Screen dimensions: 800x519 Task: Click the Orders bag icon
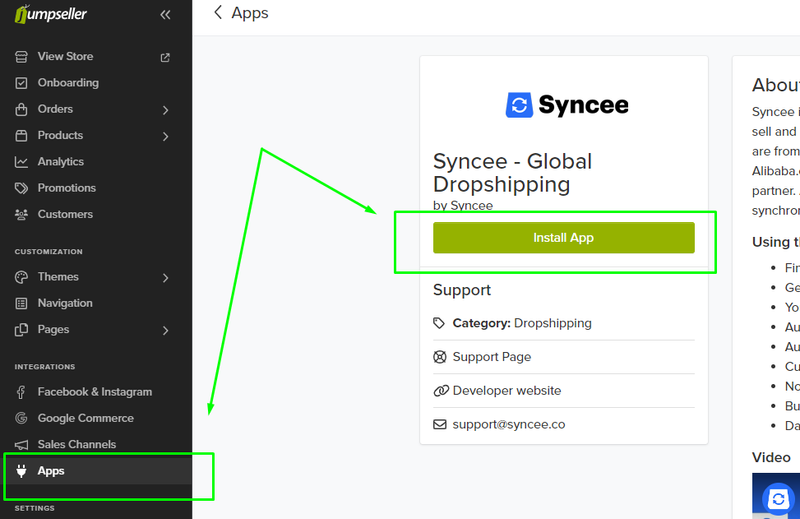click(x=21, y=109)
